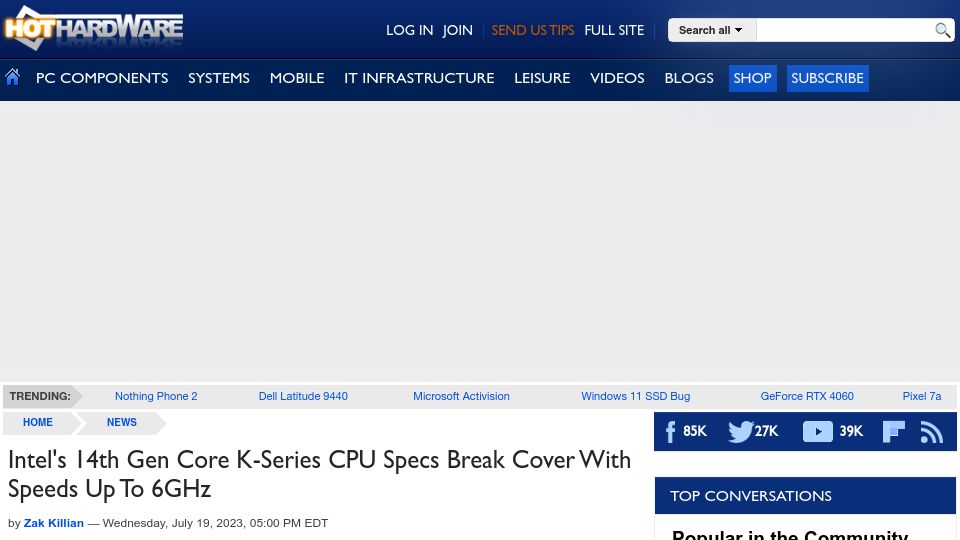Open the Facebook 85K page
The height and width of the screenshot is (540, 960).
pyautogui.click(x=686, y=431)
